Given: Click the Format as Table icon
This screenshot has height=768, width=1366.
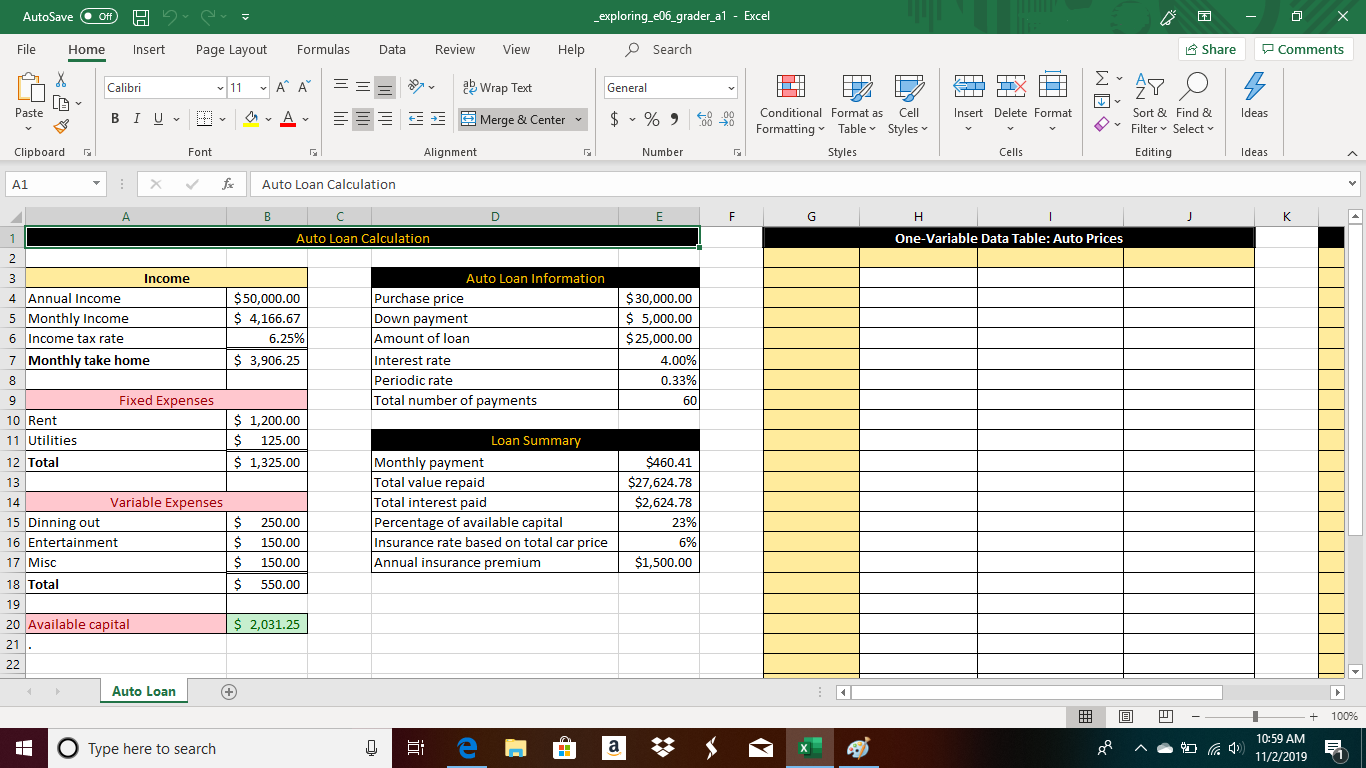Looking at the screenshot, I should point(856,105).
